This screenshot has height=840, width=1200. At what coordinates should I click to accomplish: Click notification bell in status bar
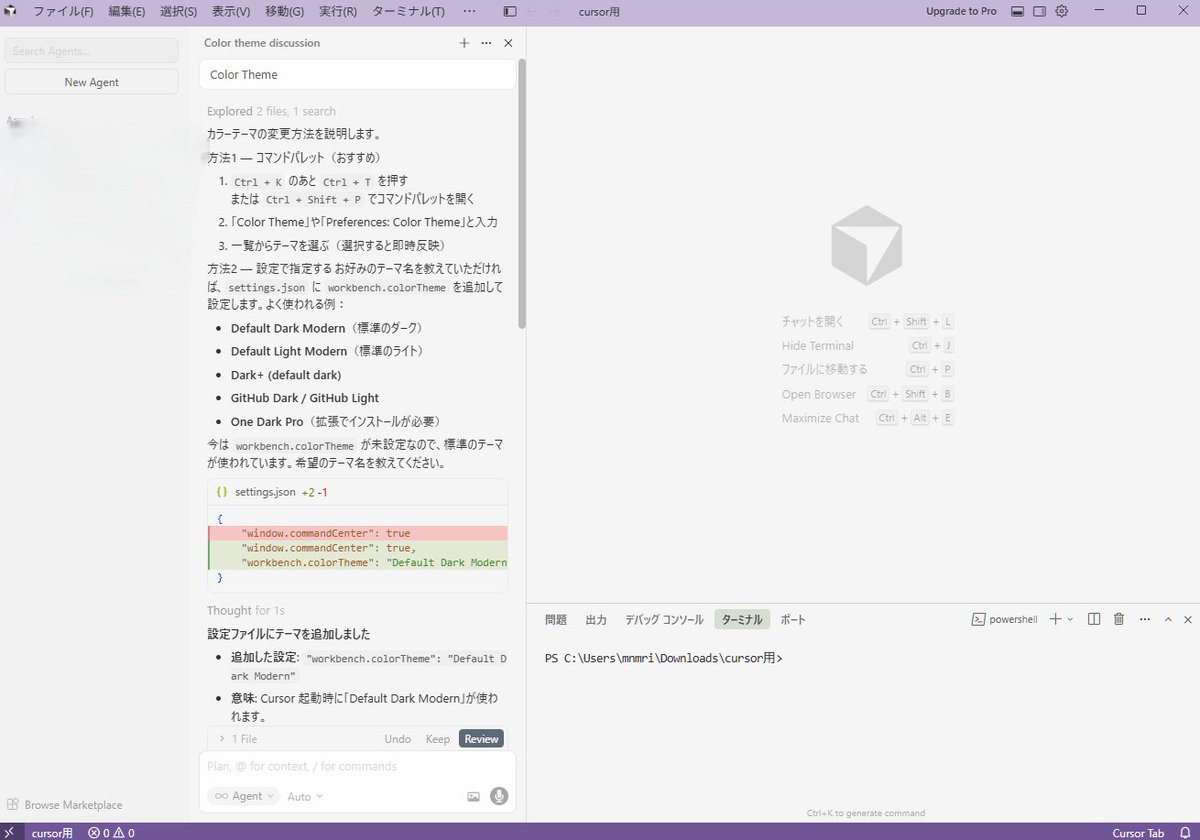(x=1186, y=832)
